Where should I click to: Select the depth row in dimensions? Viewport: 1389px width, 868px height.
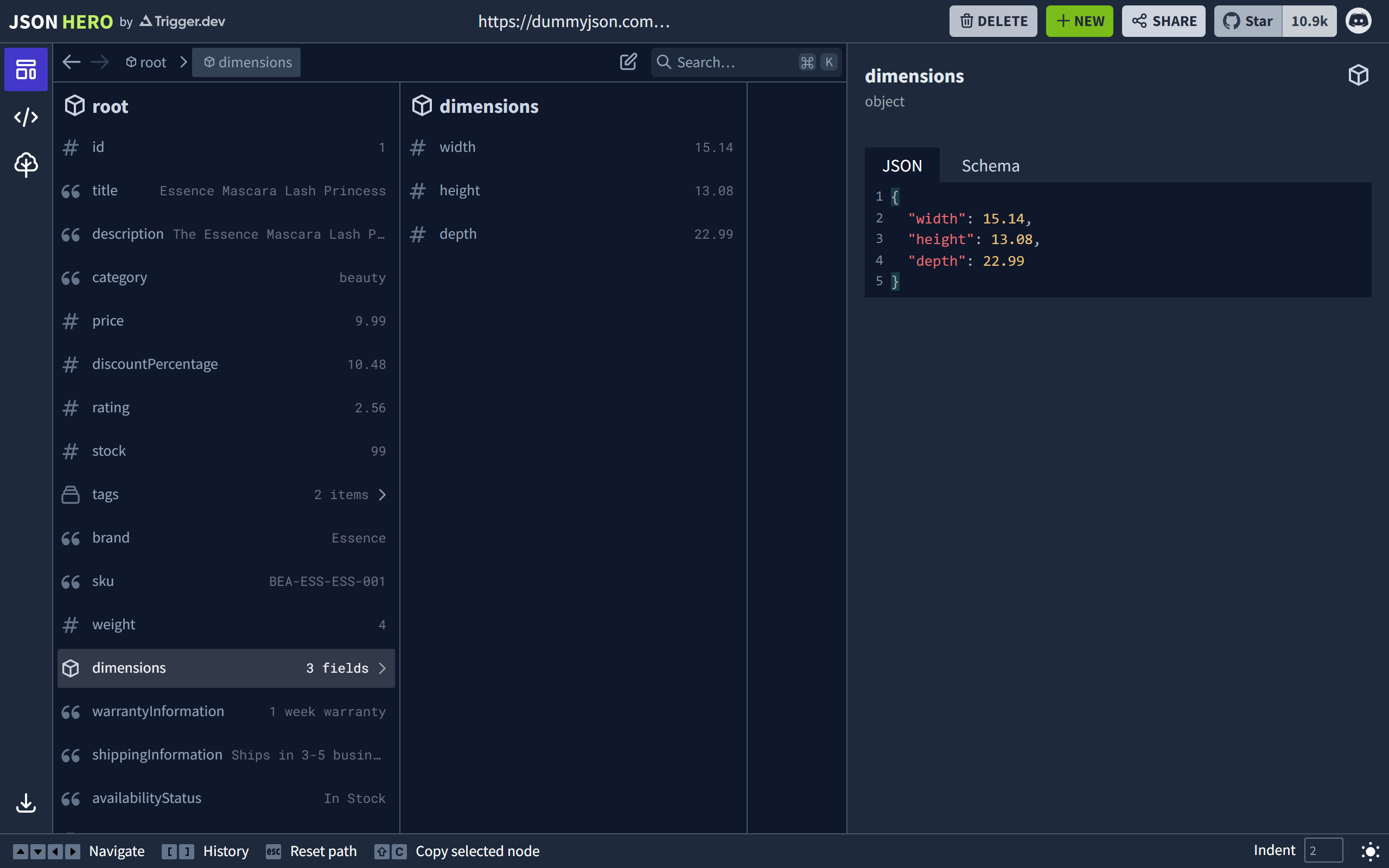click(572, 234)
